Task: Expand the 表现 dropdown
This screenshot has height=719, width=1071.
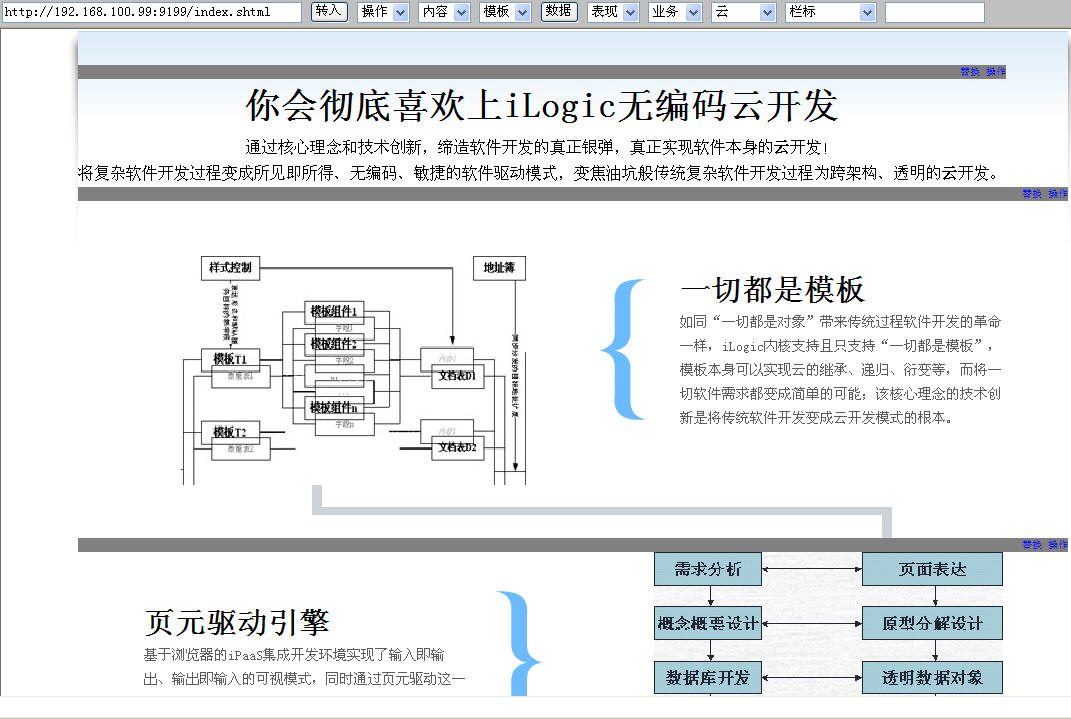Action: [x=613, y=12]
